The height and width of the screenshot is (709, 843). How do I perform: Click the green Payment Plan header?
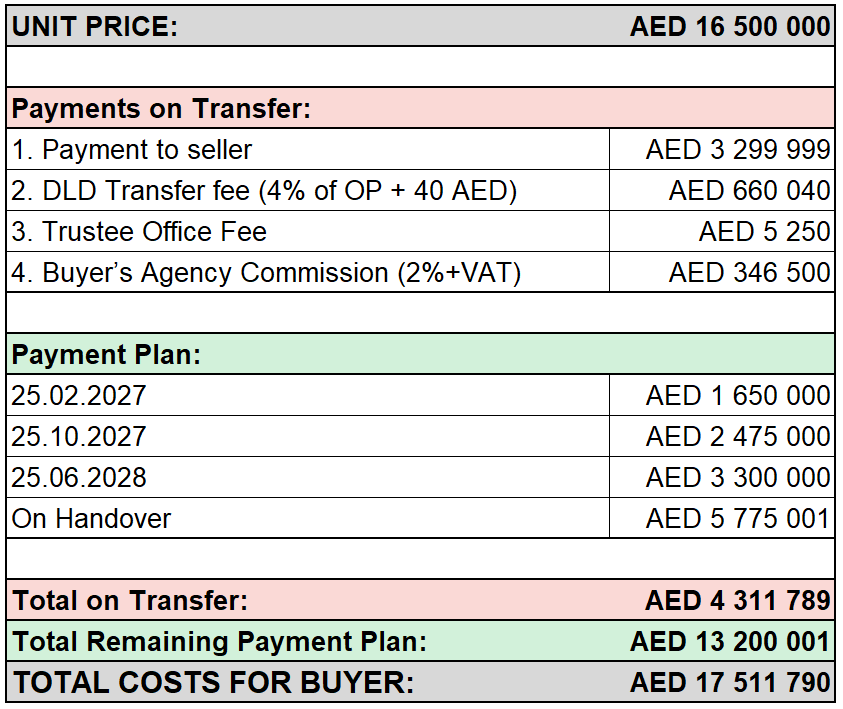click(420, 354)
